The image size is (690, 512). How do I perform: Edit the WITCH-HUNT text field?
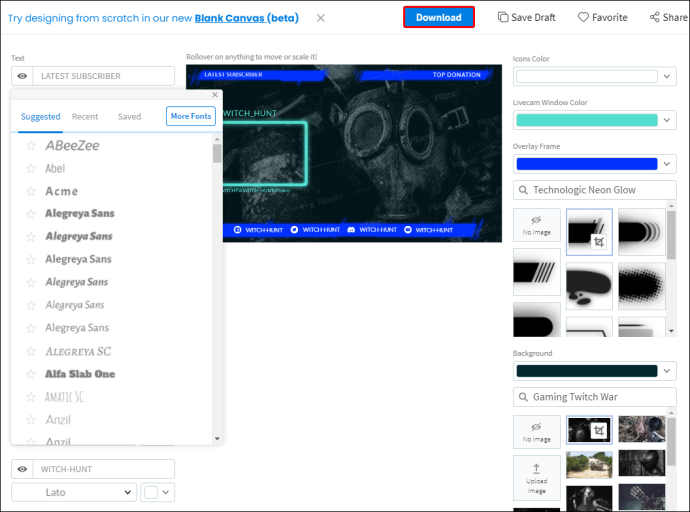point(104,469)
